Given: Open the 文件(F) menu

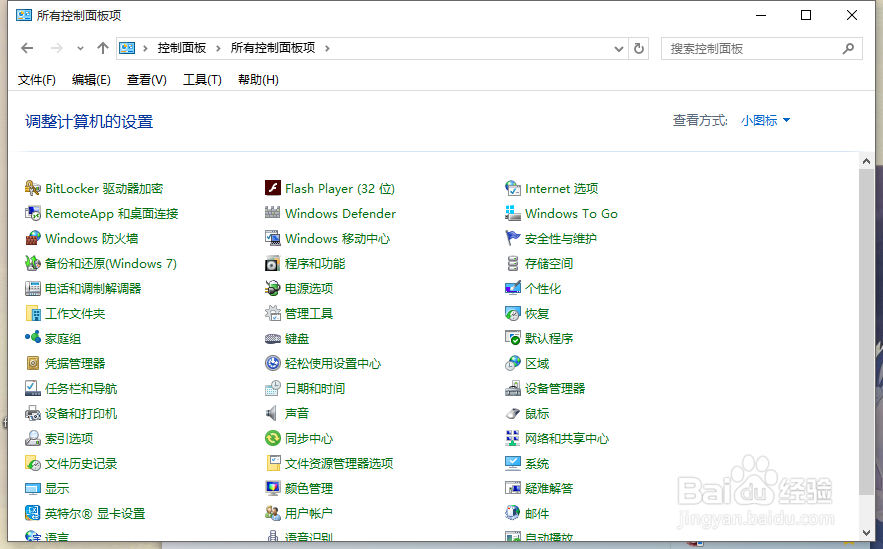Looking at the screenshot, I should [37, 79].
